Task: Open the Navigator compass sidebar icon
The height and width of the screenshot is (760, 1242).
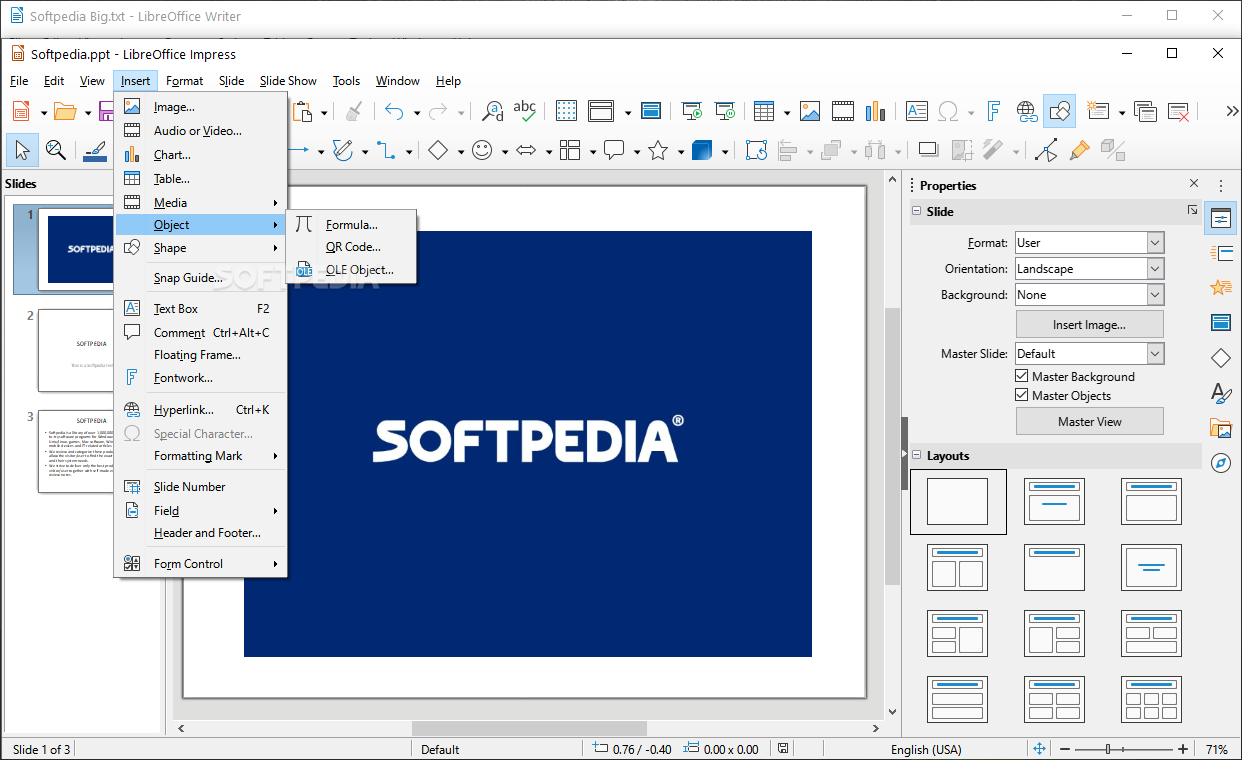Action: coord(1220,463)
